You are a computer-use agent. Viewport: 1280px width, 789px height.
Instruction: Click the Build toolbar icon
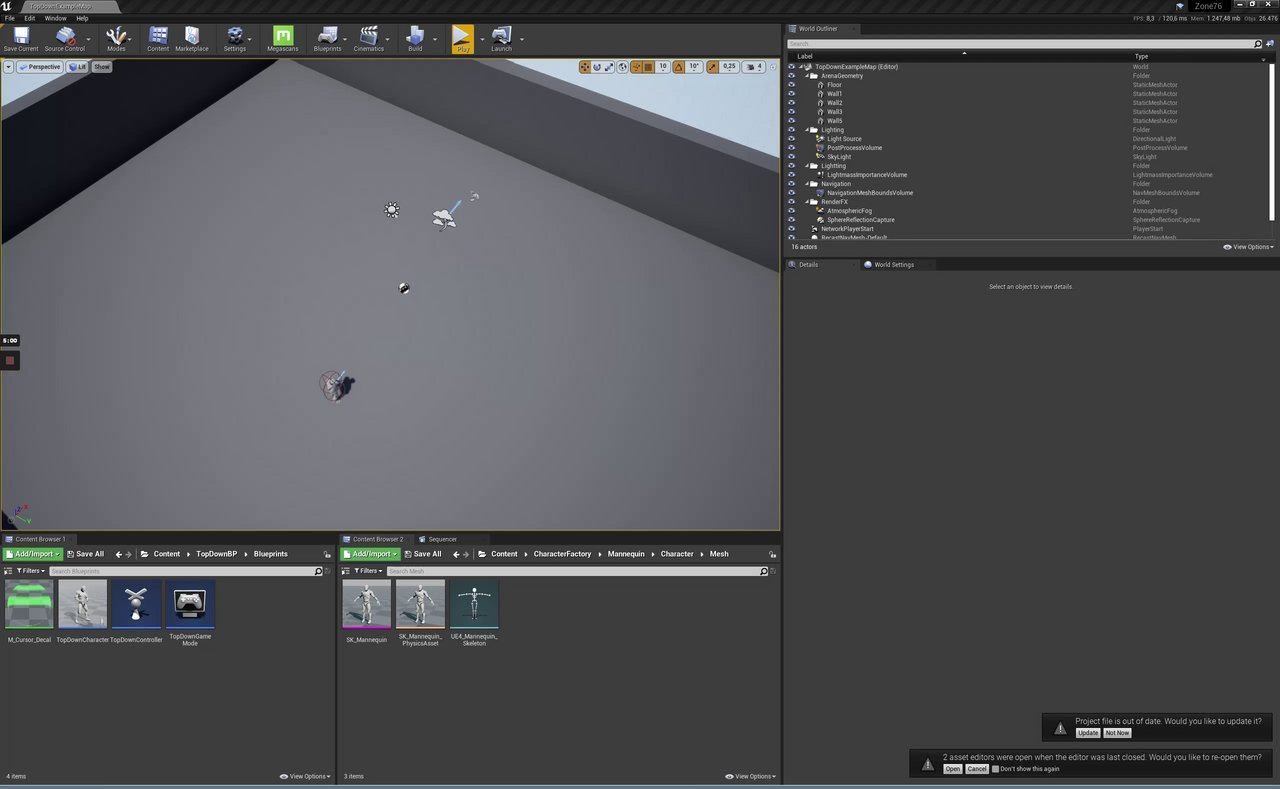click(x=415, y=39)
